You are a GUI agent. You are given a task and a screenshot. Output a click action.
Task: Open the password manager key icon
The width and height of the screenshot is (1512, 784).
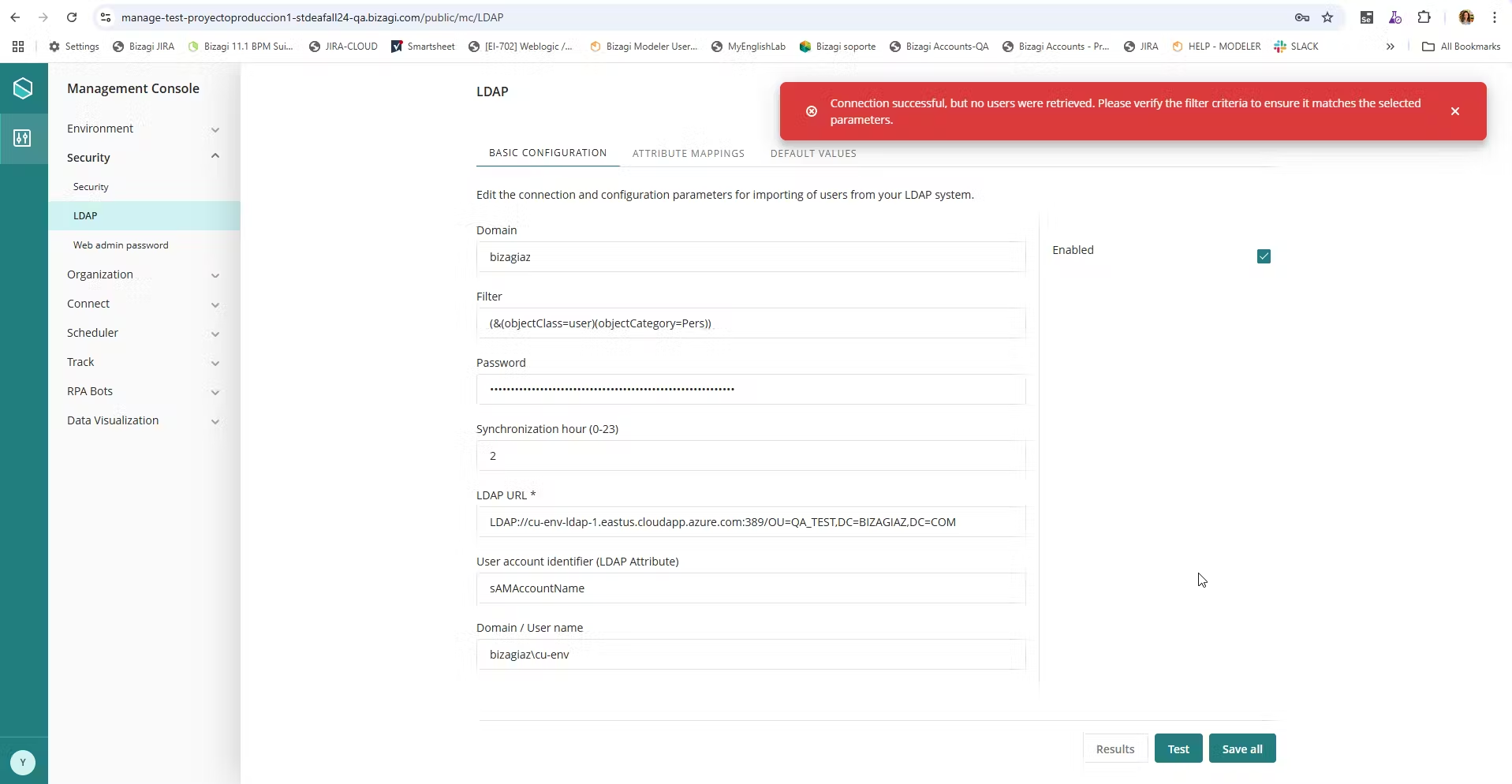(x=1301, y=17)
